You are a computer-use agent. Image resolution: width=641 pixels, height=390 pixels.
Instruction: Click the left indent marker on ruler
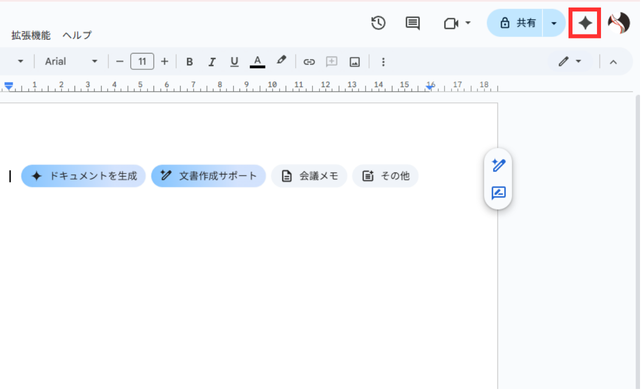click(9, 86)
